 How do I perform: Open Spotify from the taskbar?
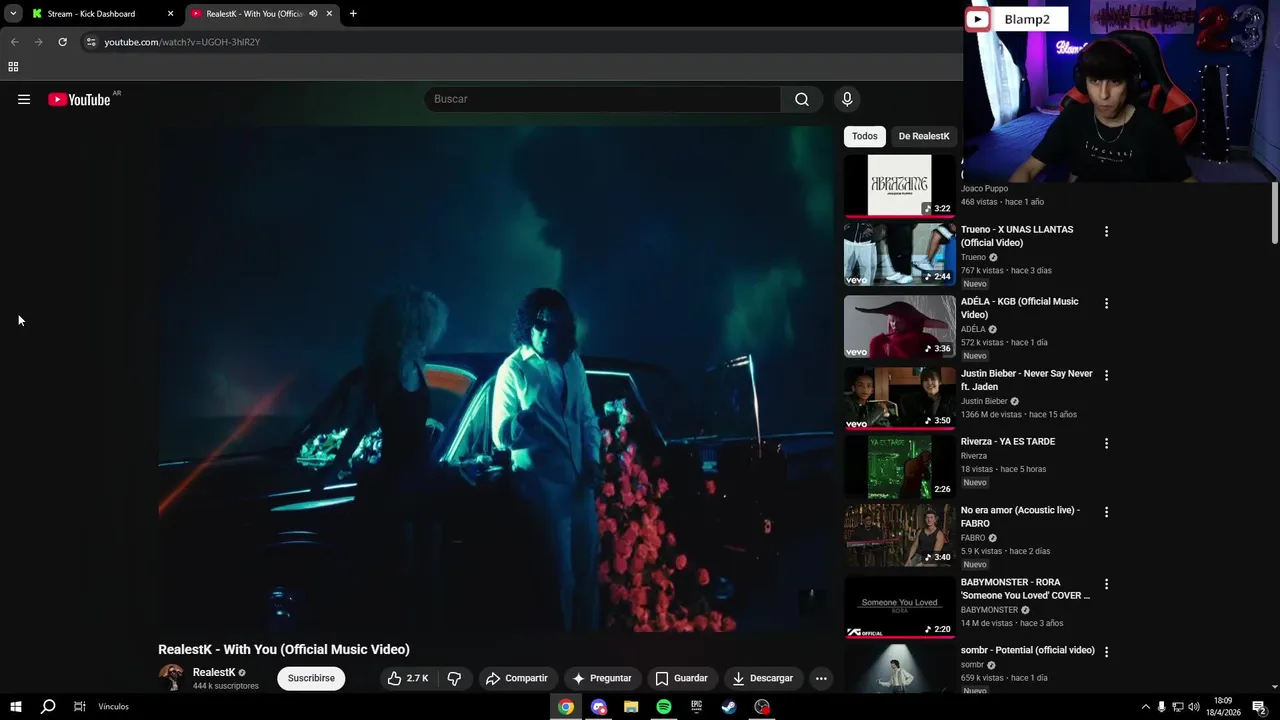point(664,707)
